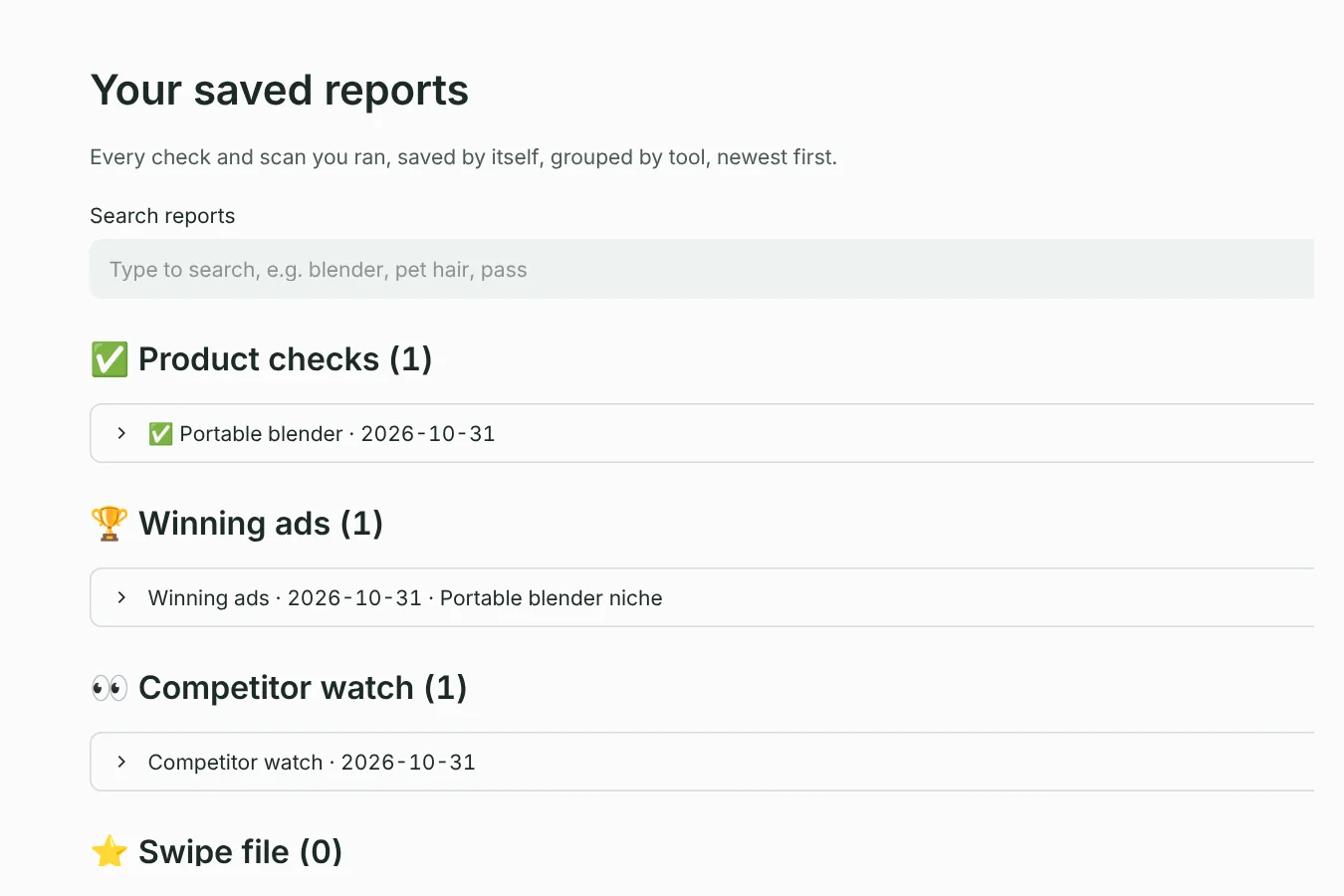Click the eyes icon by Competitor watch
This screenshot has height=896, width=1344.
(110, 687)
